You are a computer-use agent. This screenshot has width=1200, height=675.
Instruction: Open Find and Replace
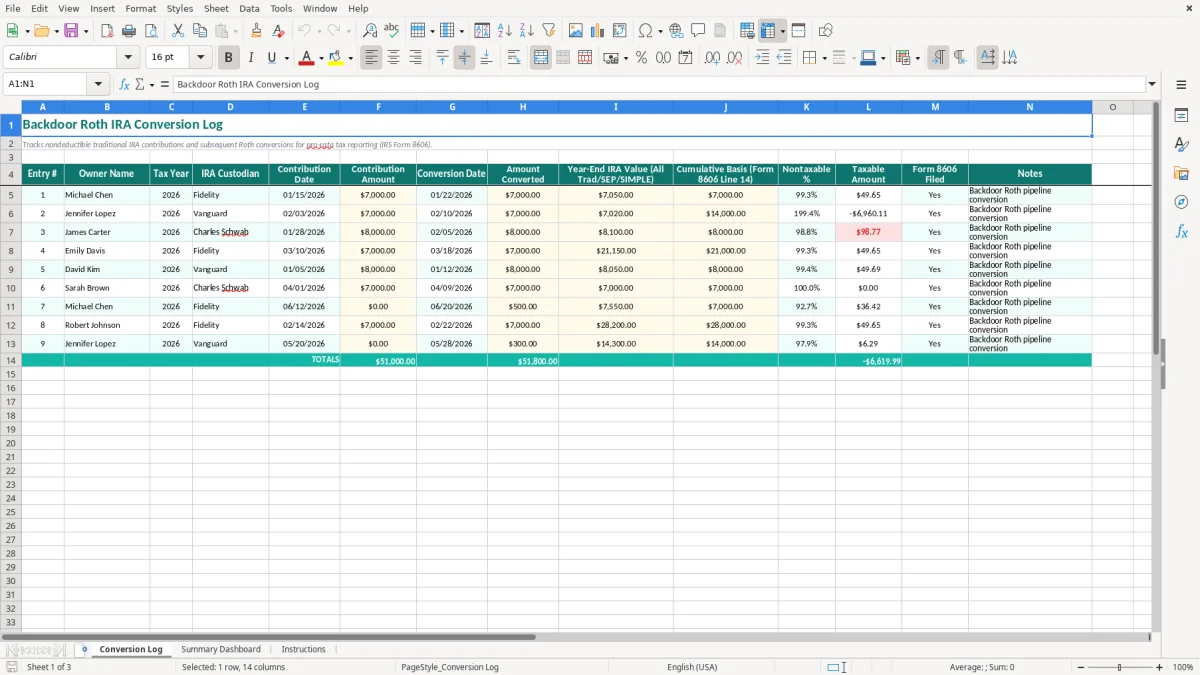[370, 31]
